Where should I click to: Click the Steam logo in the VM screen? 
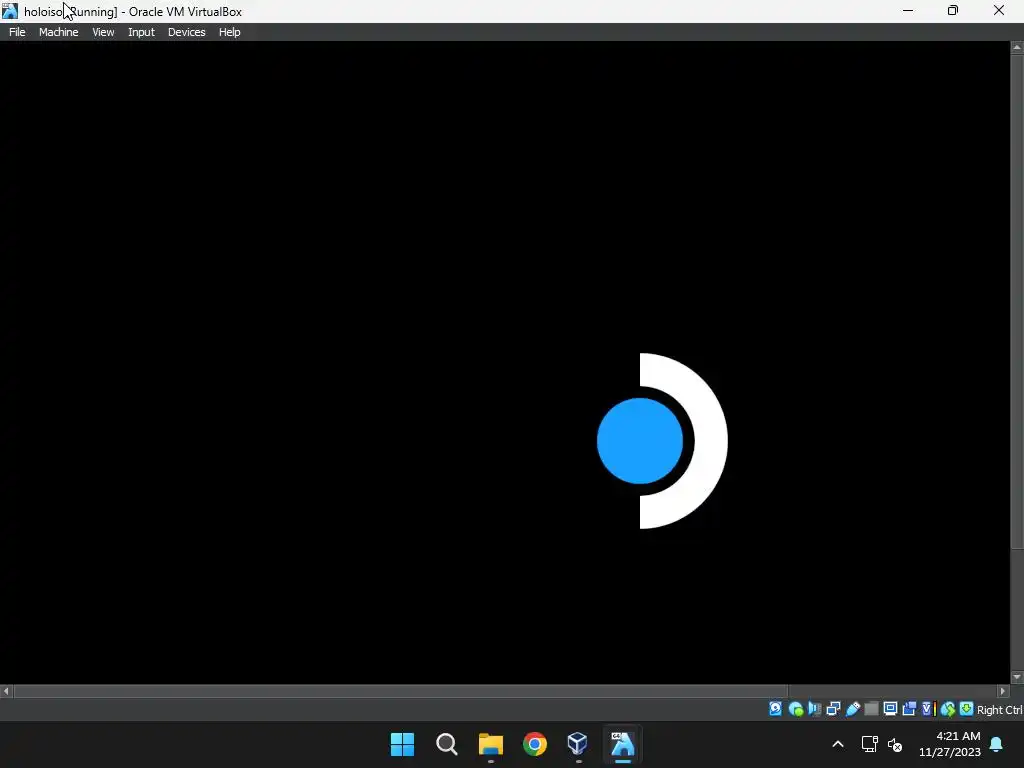click(662, 441)
